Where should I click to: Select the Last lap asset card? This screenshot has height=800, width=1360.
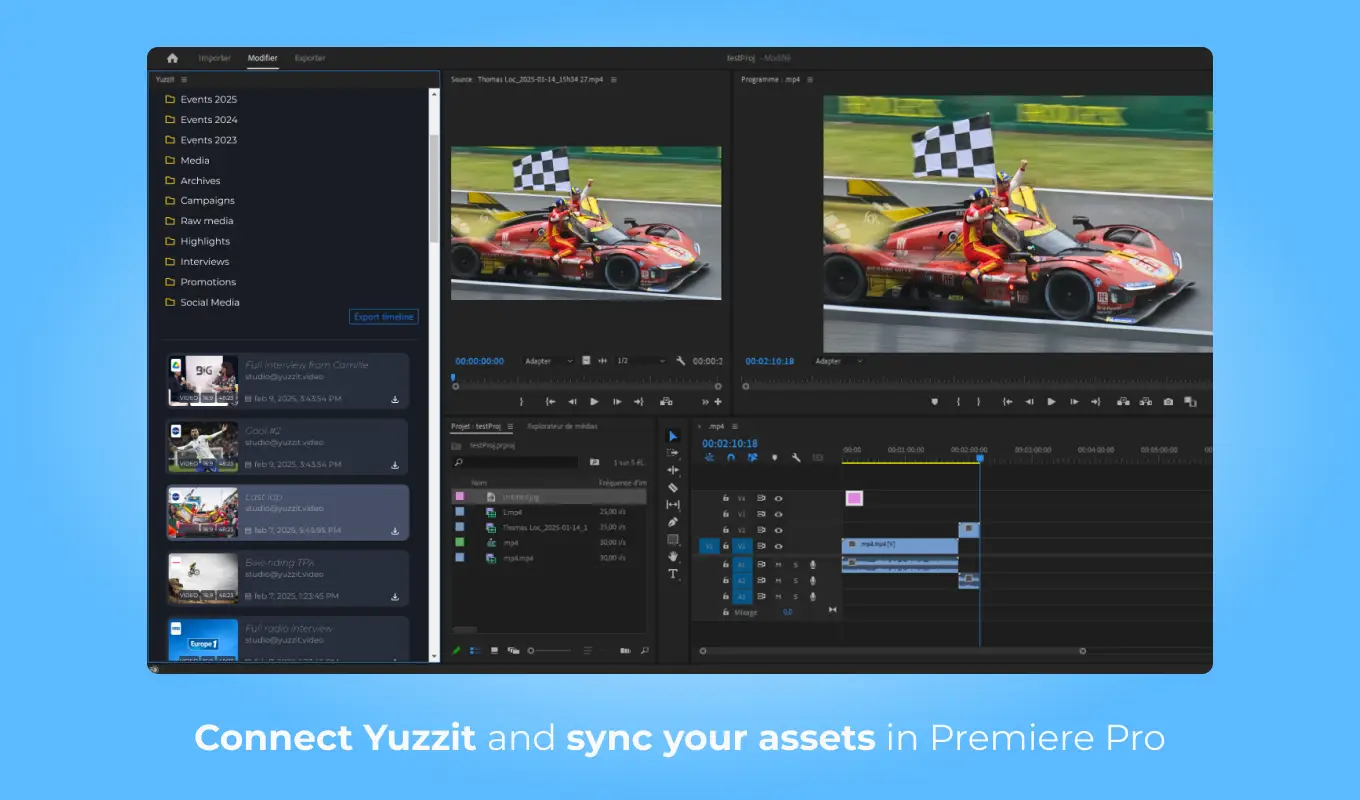[x=288, y=513]
